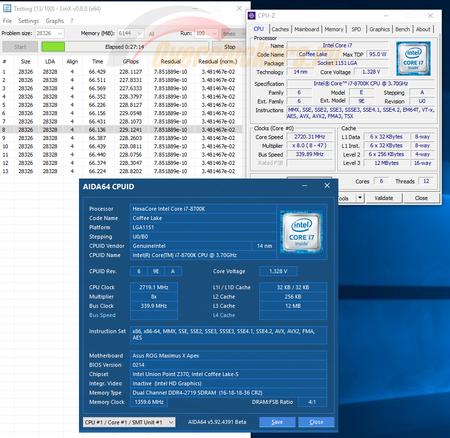Screen dimensions: 450x438
Task: Expand the Memory (MiB) dropdown in LinX
Action: click(x=140, y=33)
